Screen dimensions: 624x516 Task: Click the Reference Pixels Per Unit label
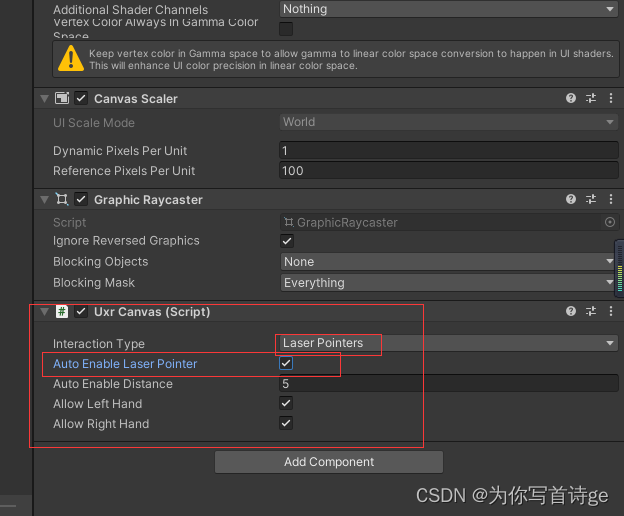[x=124, y=171]
